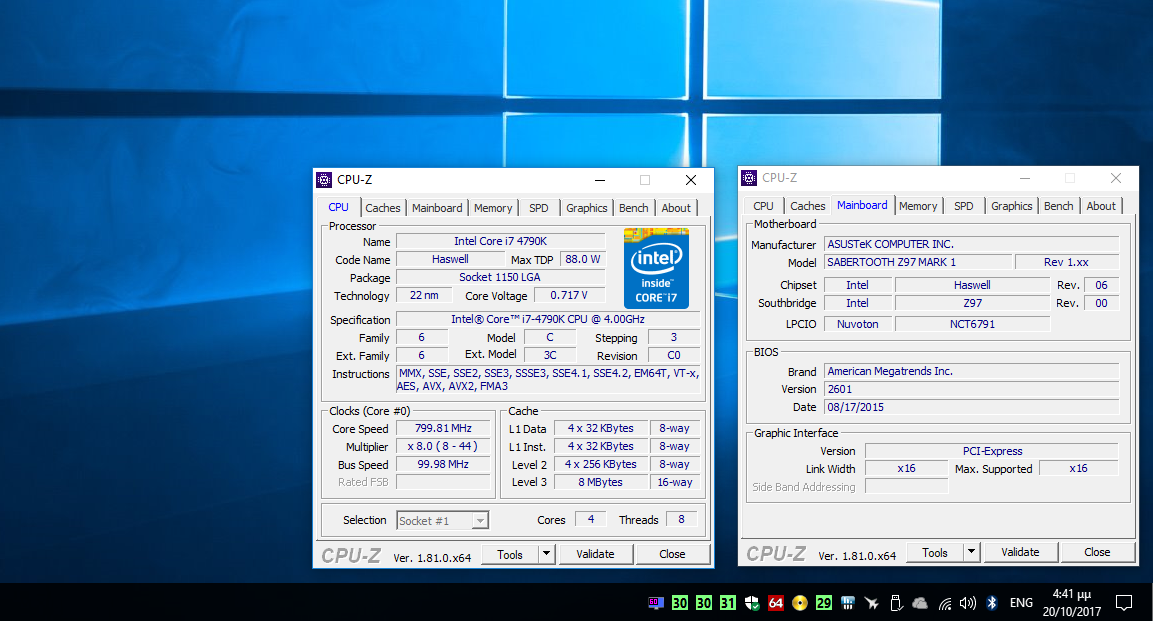This screenshot has width=1153, height=621.
Task: Click the volume speaker tray icon
Action: coord(968,603)
